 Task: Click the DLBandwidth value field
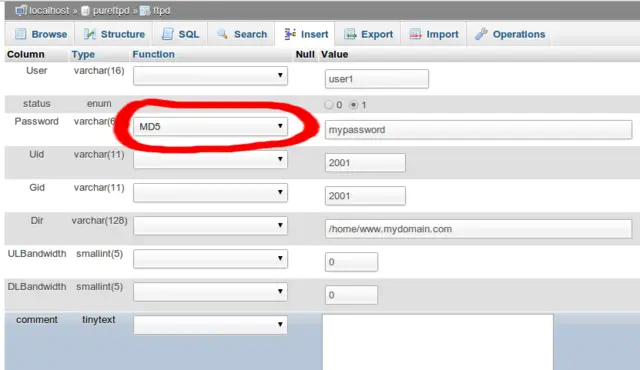click(351, 295)
